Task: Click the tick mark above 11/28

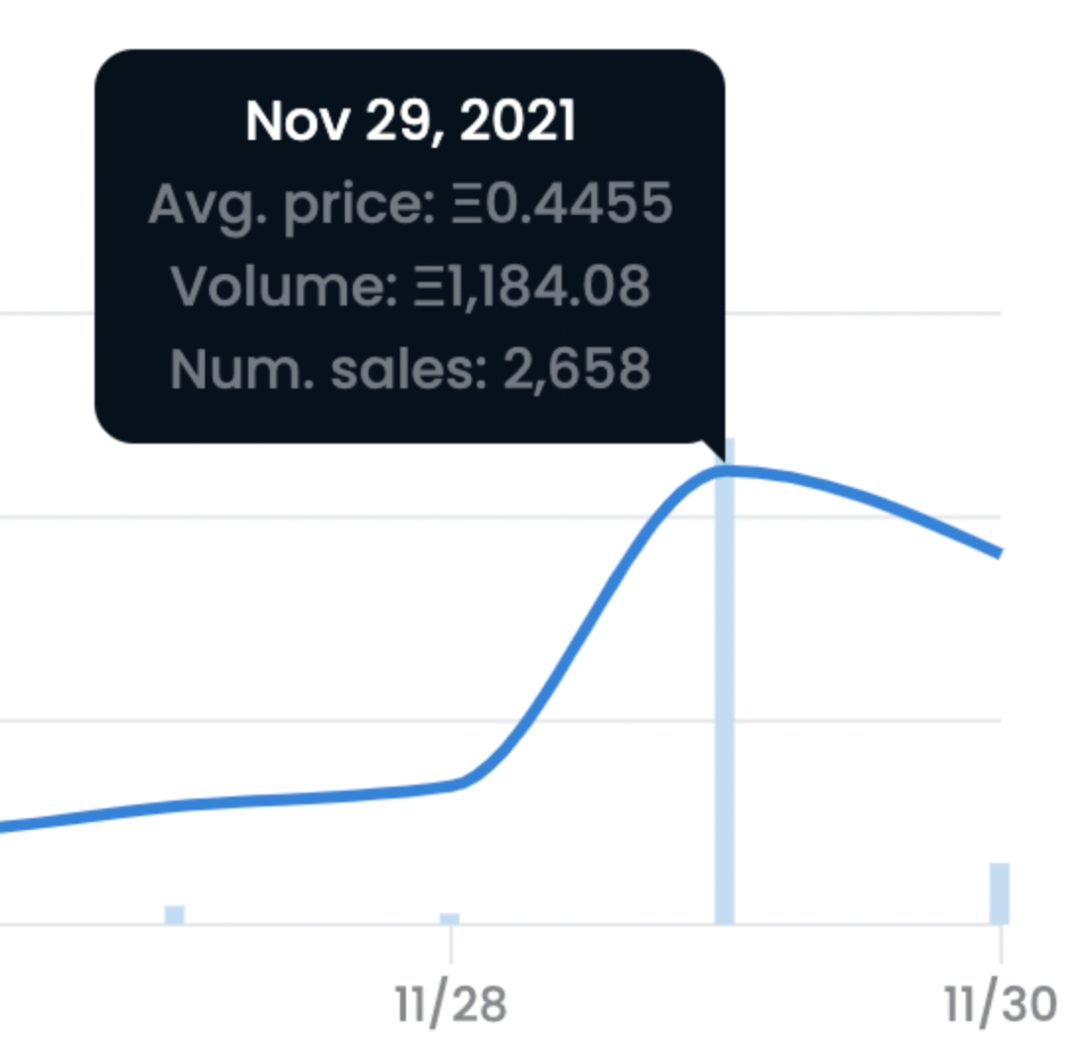Action: coord(450,944)
